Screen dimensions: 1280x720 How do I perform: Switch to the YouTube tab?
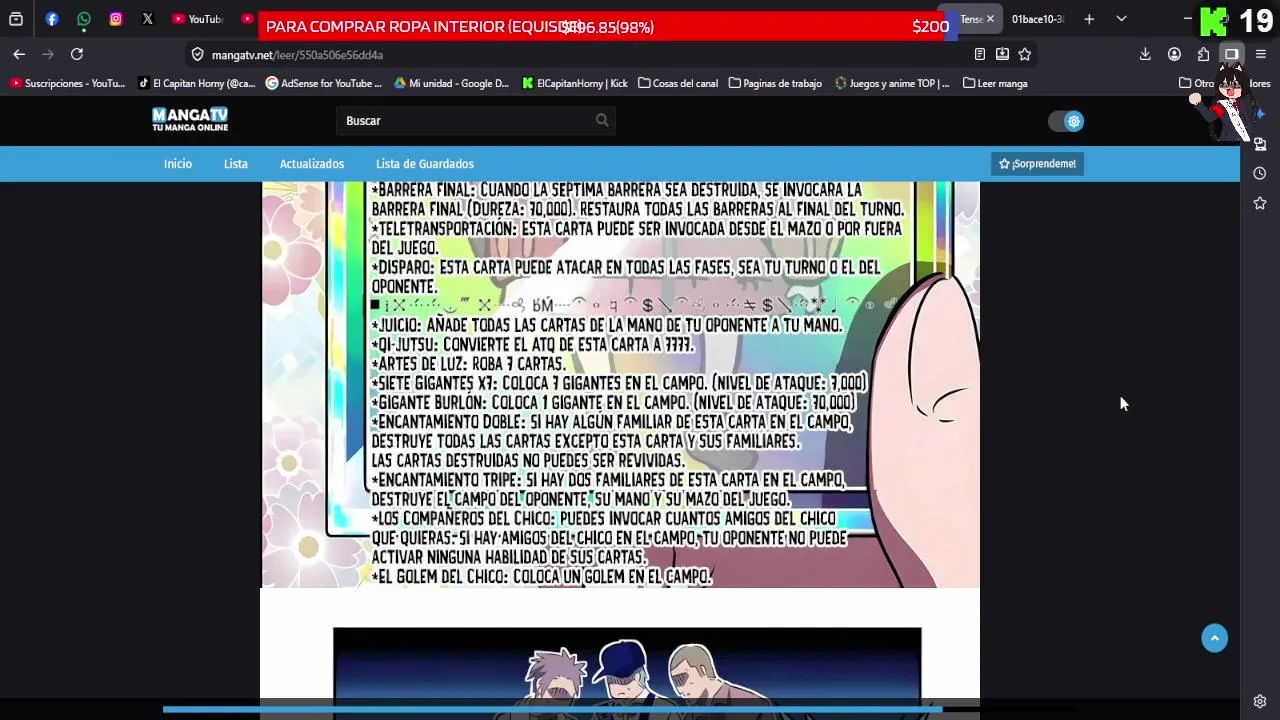pyautogui.click(x=197, y=19)
